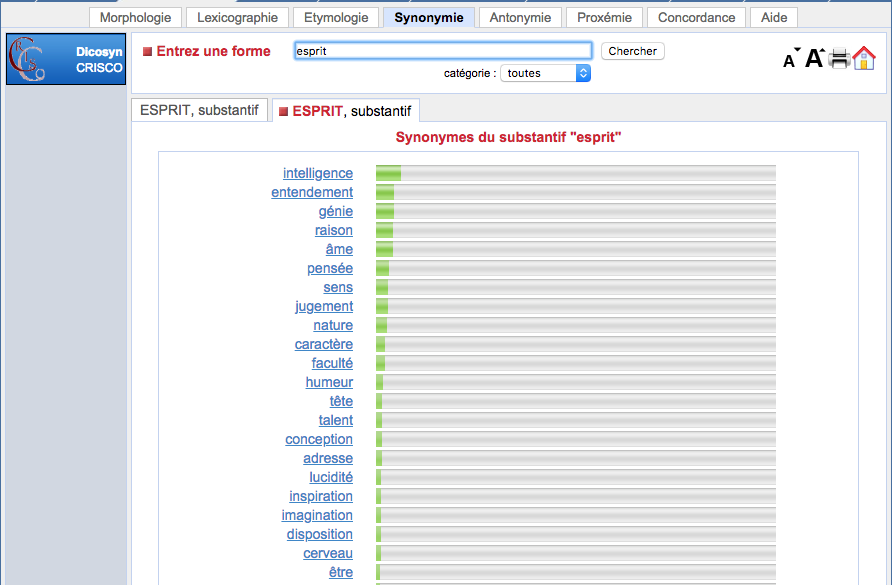Screen dimensions: 893x585
Task: Click the increase font size icon
Action: point(815,58)
